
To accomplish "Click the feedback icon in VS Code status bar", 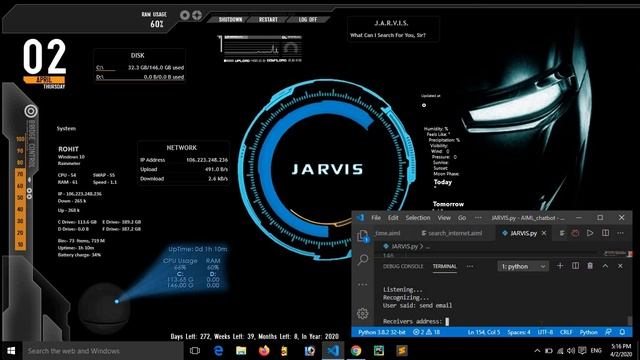I will click(x=608, y=332).
